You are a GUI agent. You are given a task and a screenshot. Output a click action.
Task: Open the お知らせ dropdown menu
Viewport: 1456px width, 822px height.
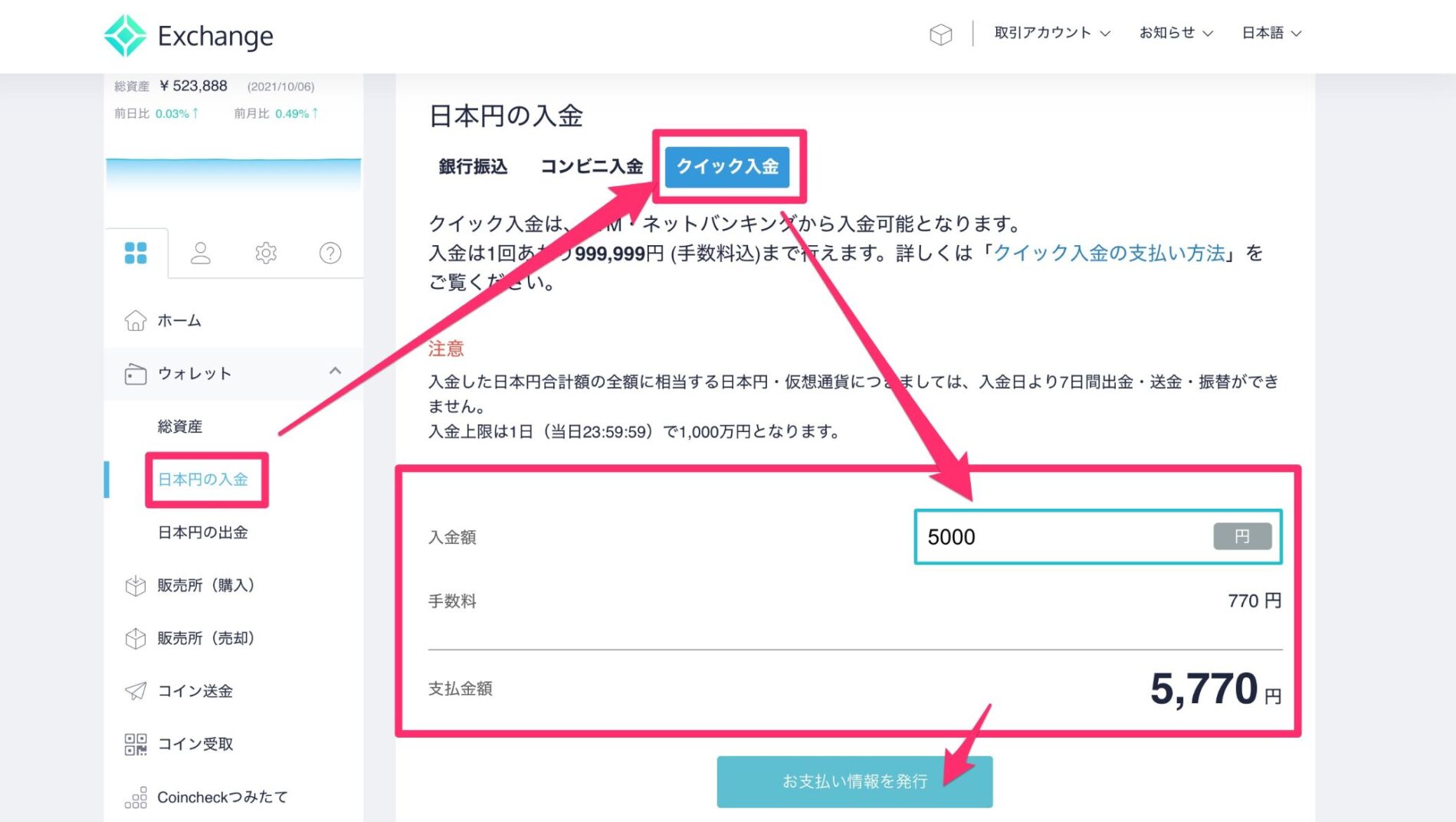pos(1176,33)
